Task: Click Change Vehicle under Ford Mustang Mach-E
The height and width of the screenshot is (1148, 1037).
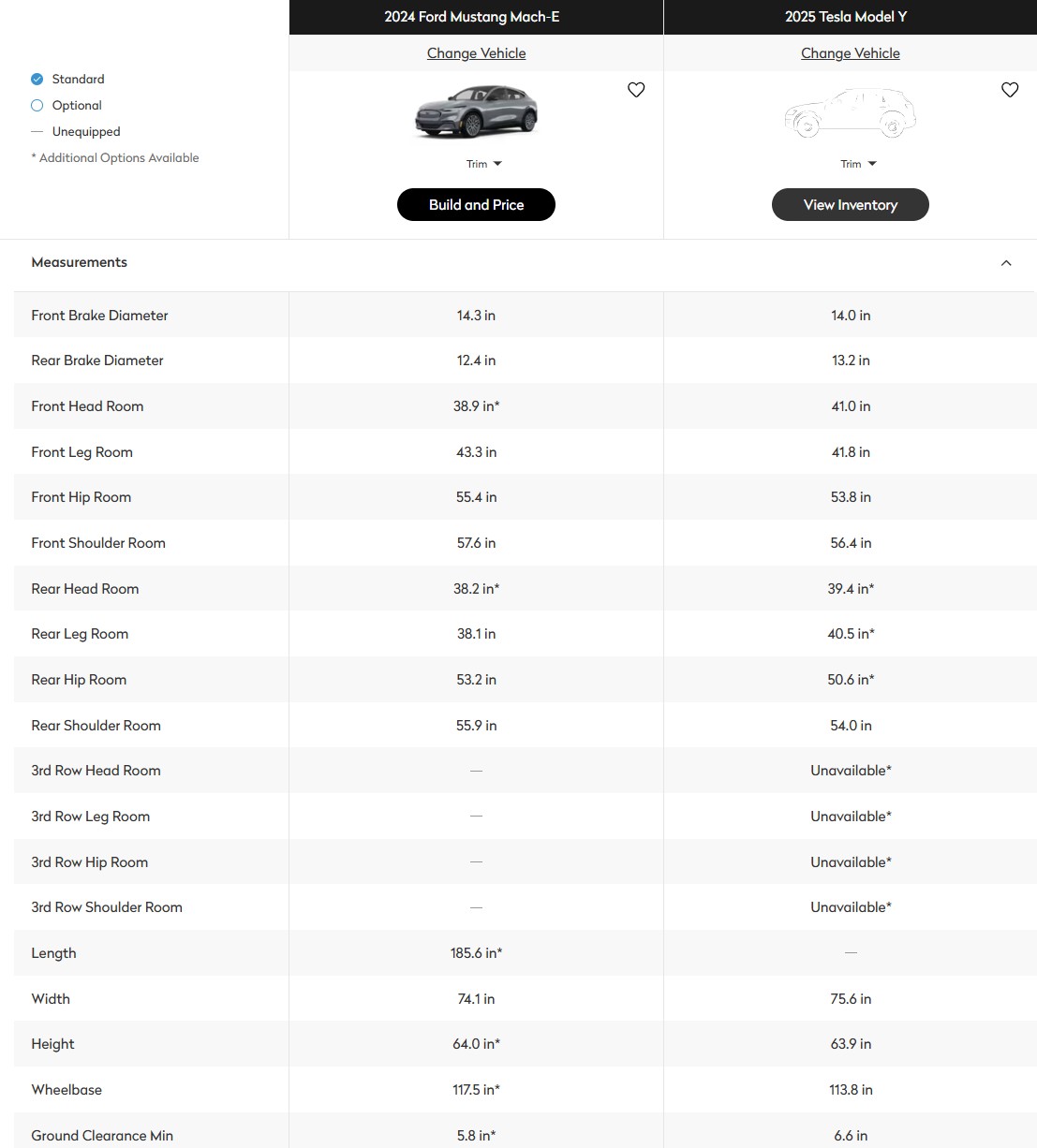Action: 476,53
